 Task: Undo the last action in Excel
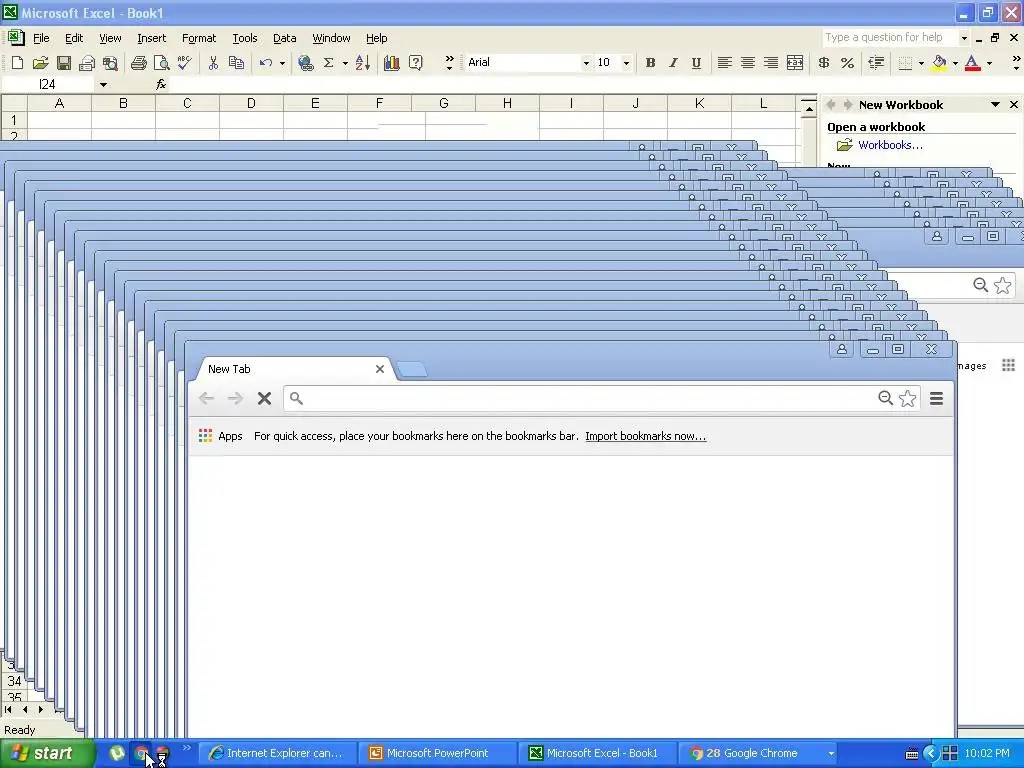[266, 63]
